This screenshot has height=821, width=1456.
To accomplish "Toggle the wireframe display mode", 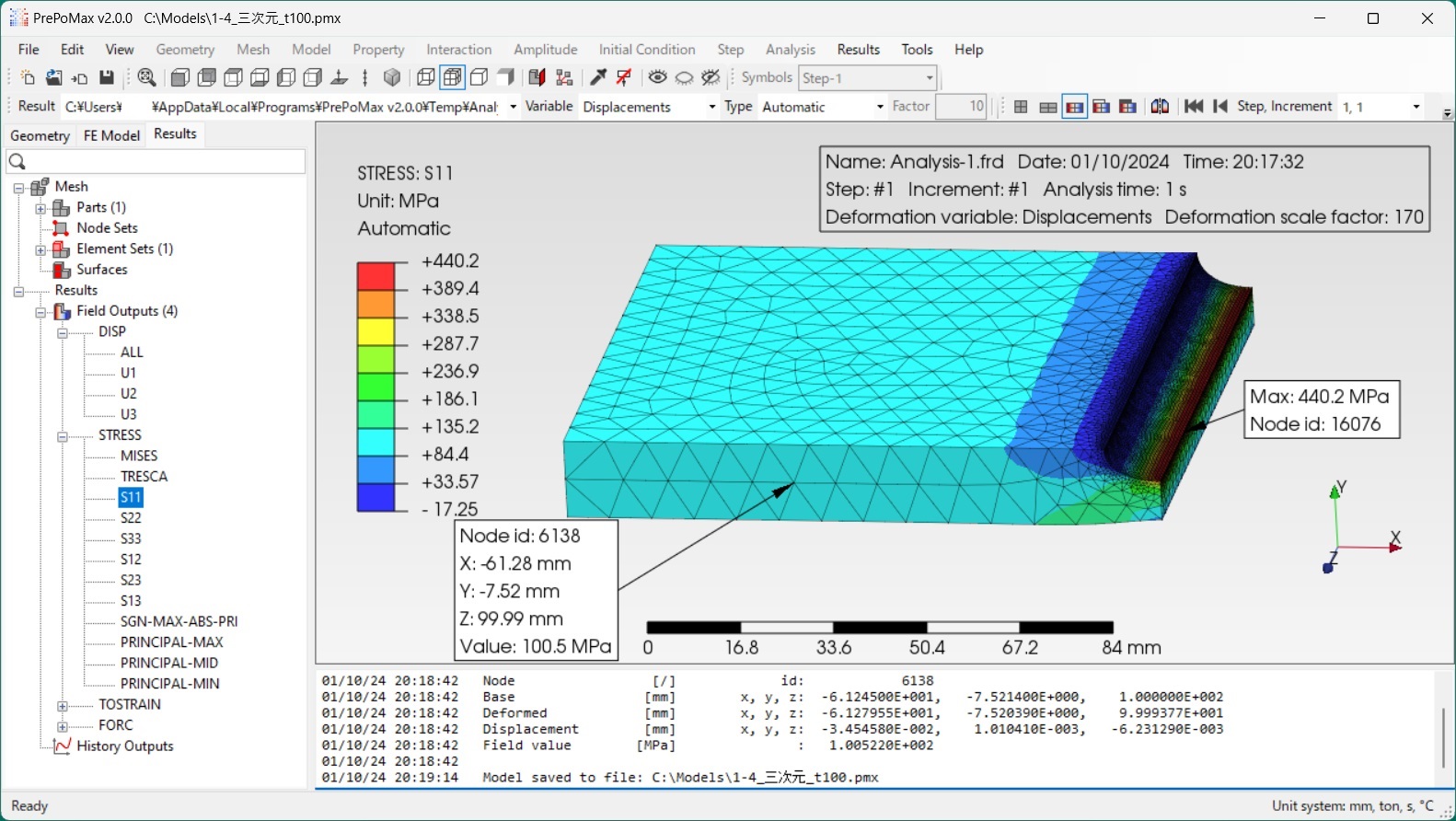I will [426, 78].
